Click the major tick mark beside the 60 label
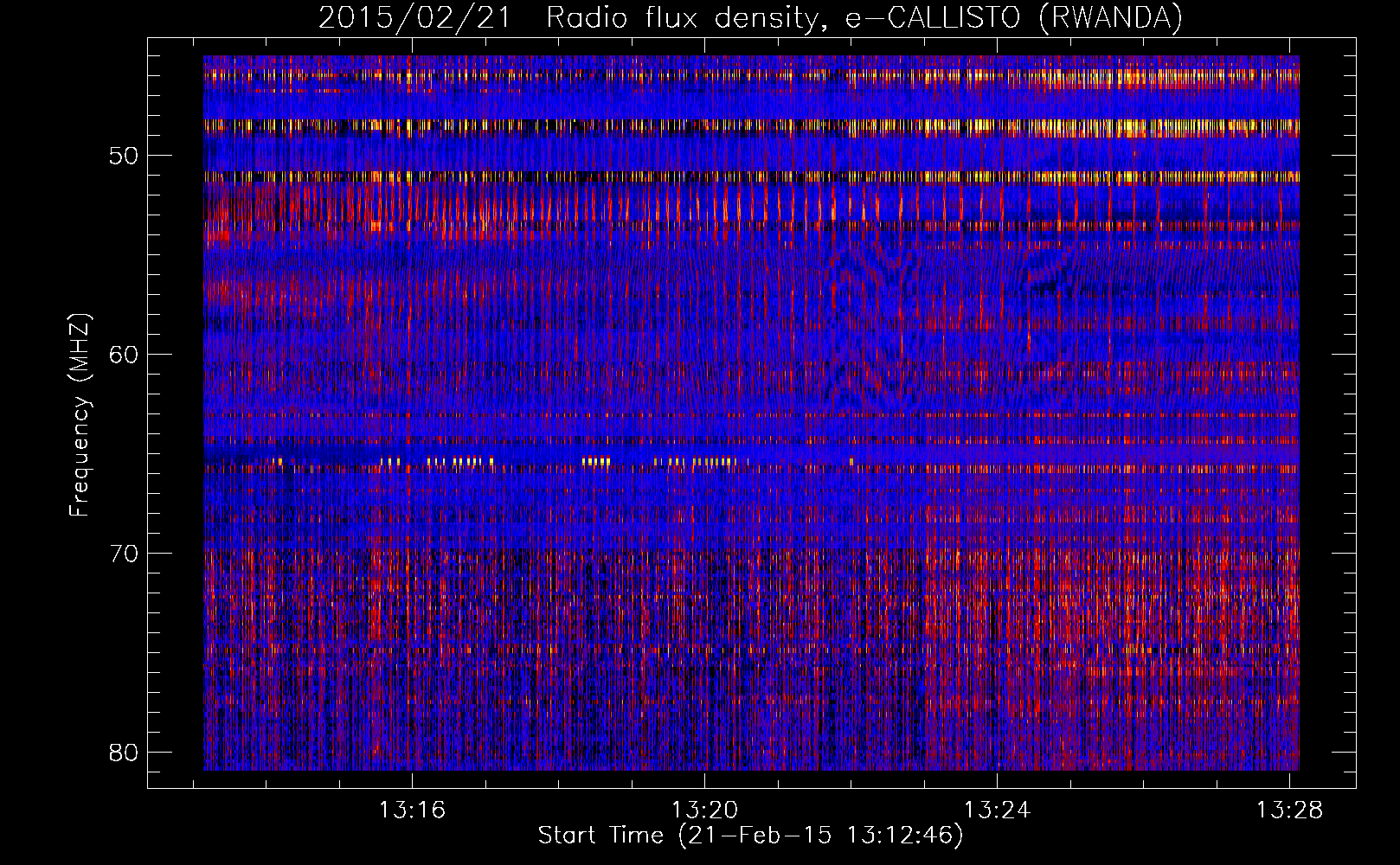 (x=156, y=354)
